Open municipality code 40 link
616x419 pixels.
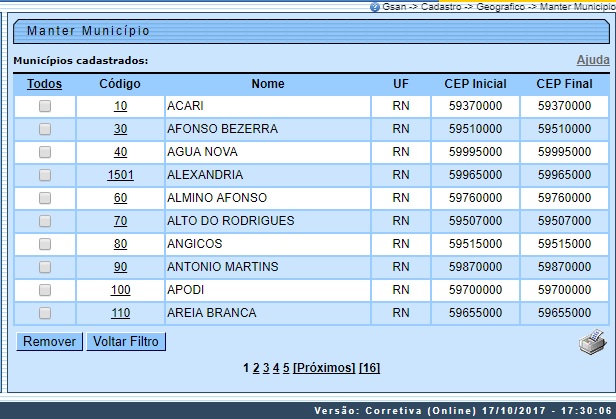(x=120, y=152)
